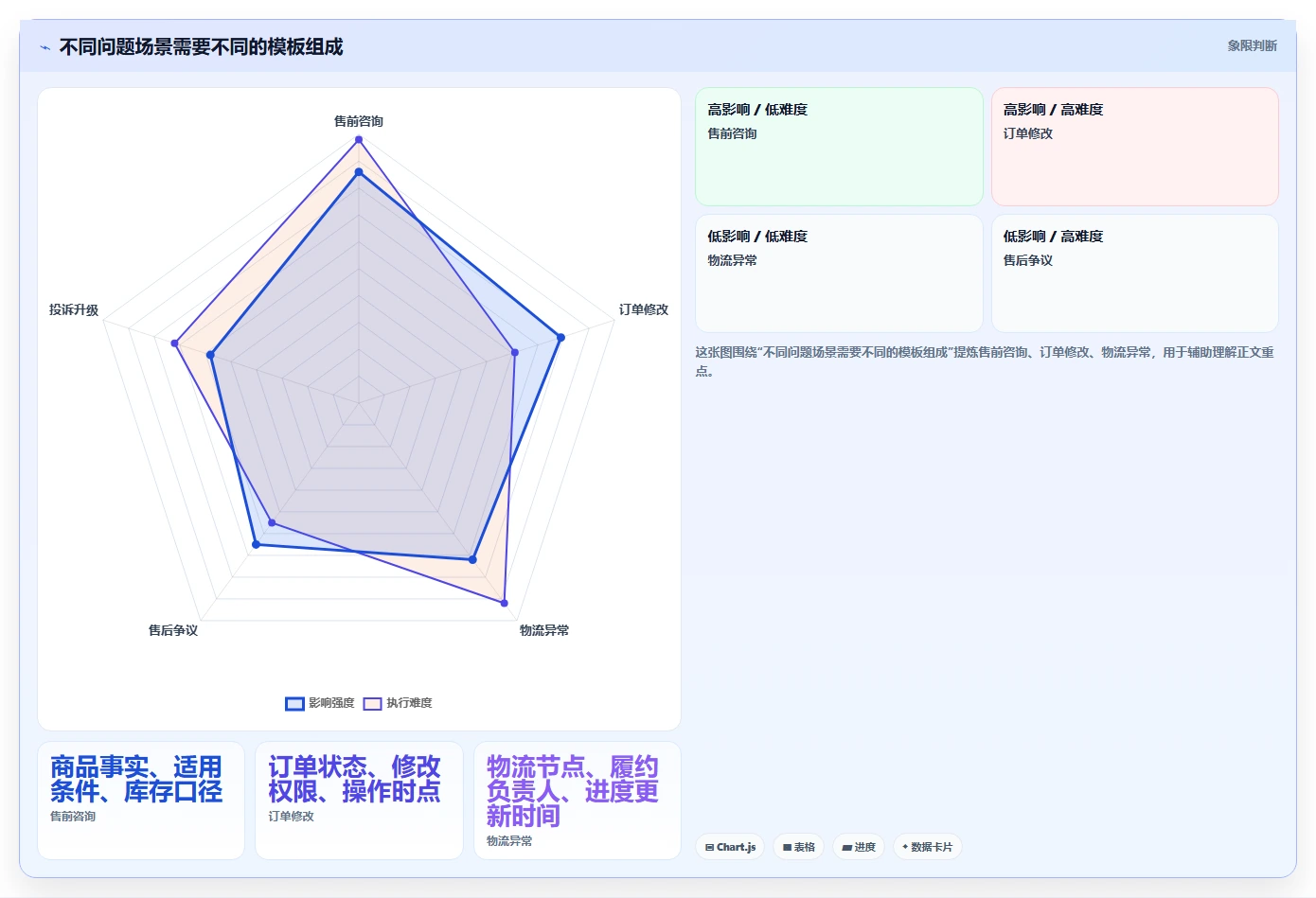The image size is (1316, 898).
Task: Select the 影响强度 data point on the 售后争议 axis
Action: click(256, 544)
